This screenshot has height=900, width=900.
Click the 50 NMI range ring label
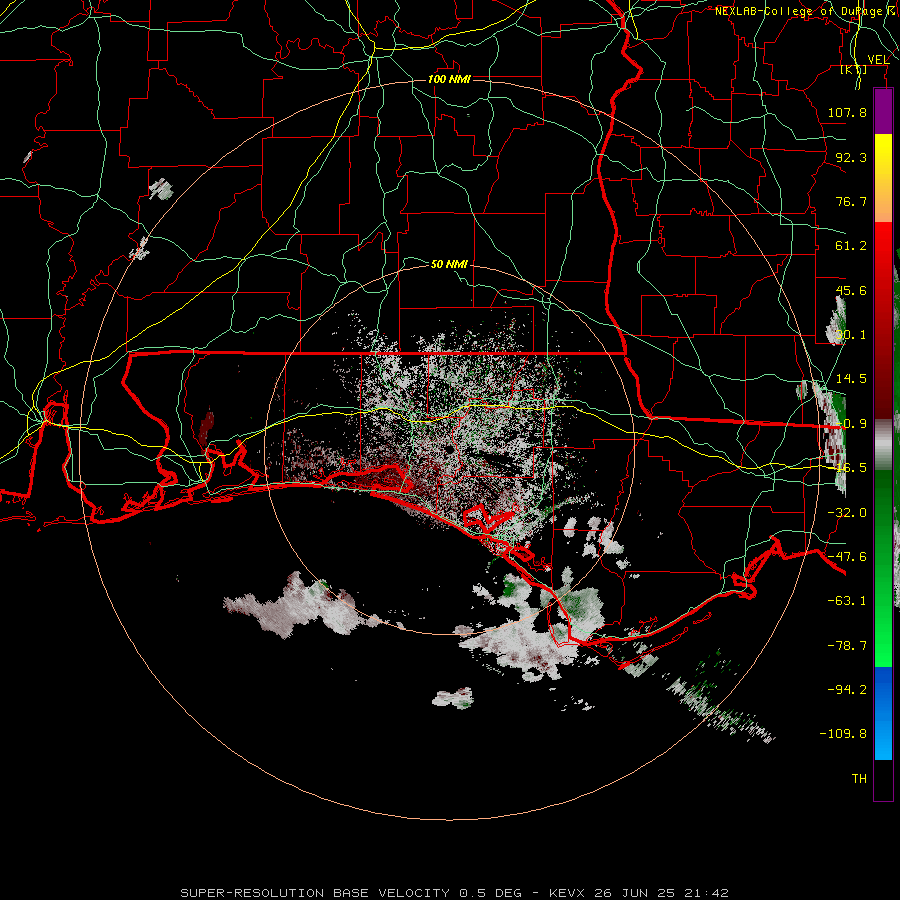click(x=449, y=264)
